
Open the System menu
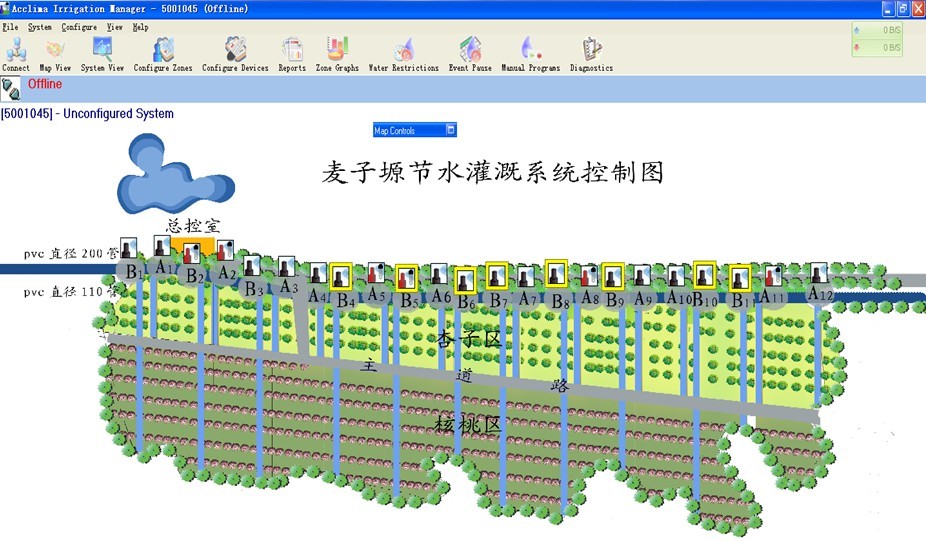[40, 27]
